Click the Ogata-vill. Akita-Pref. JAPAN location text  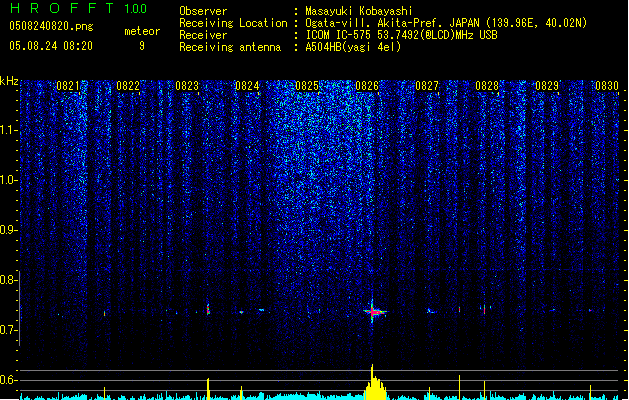click(x=446, y=23)
